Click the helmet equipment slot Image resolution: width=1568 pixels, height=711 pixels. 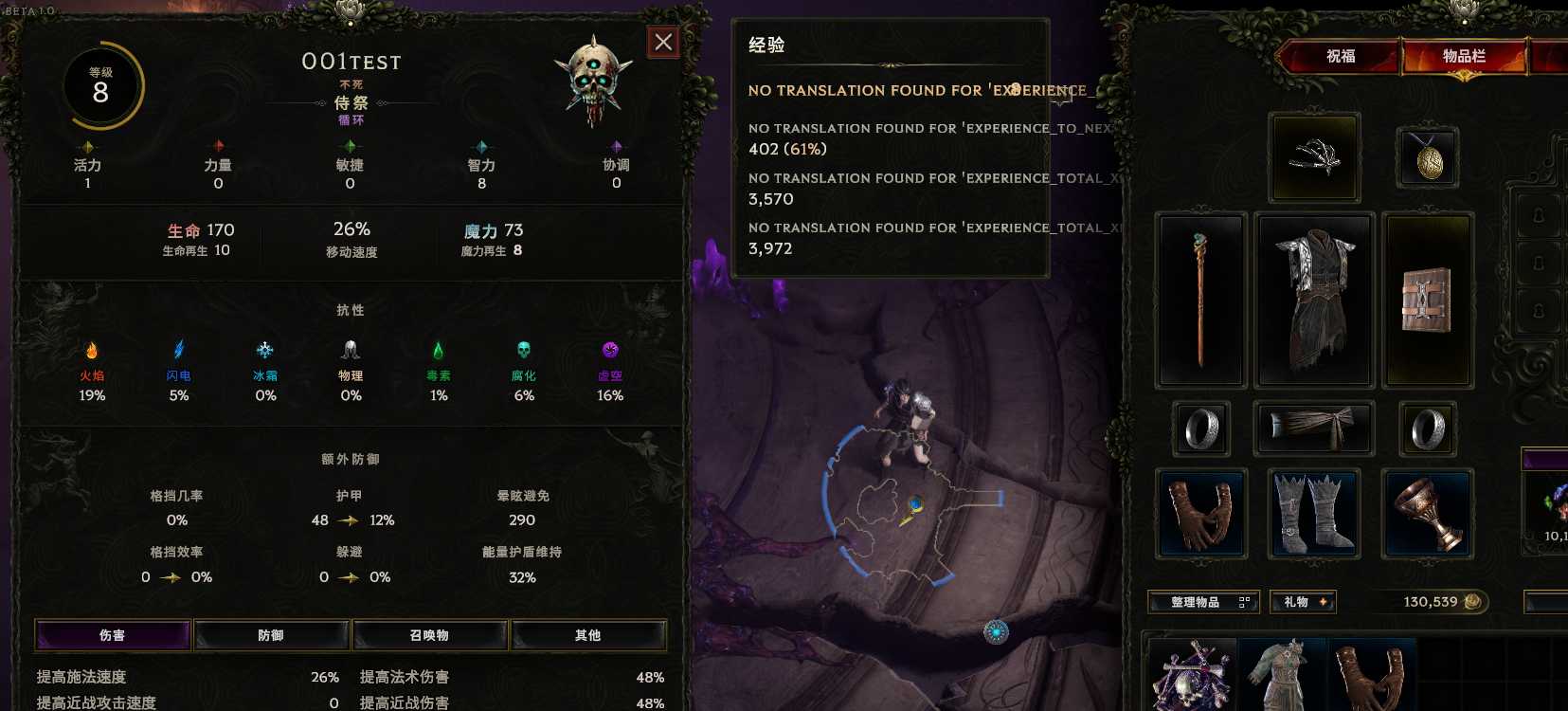pos(1315,157)
